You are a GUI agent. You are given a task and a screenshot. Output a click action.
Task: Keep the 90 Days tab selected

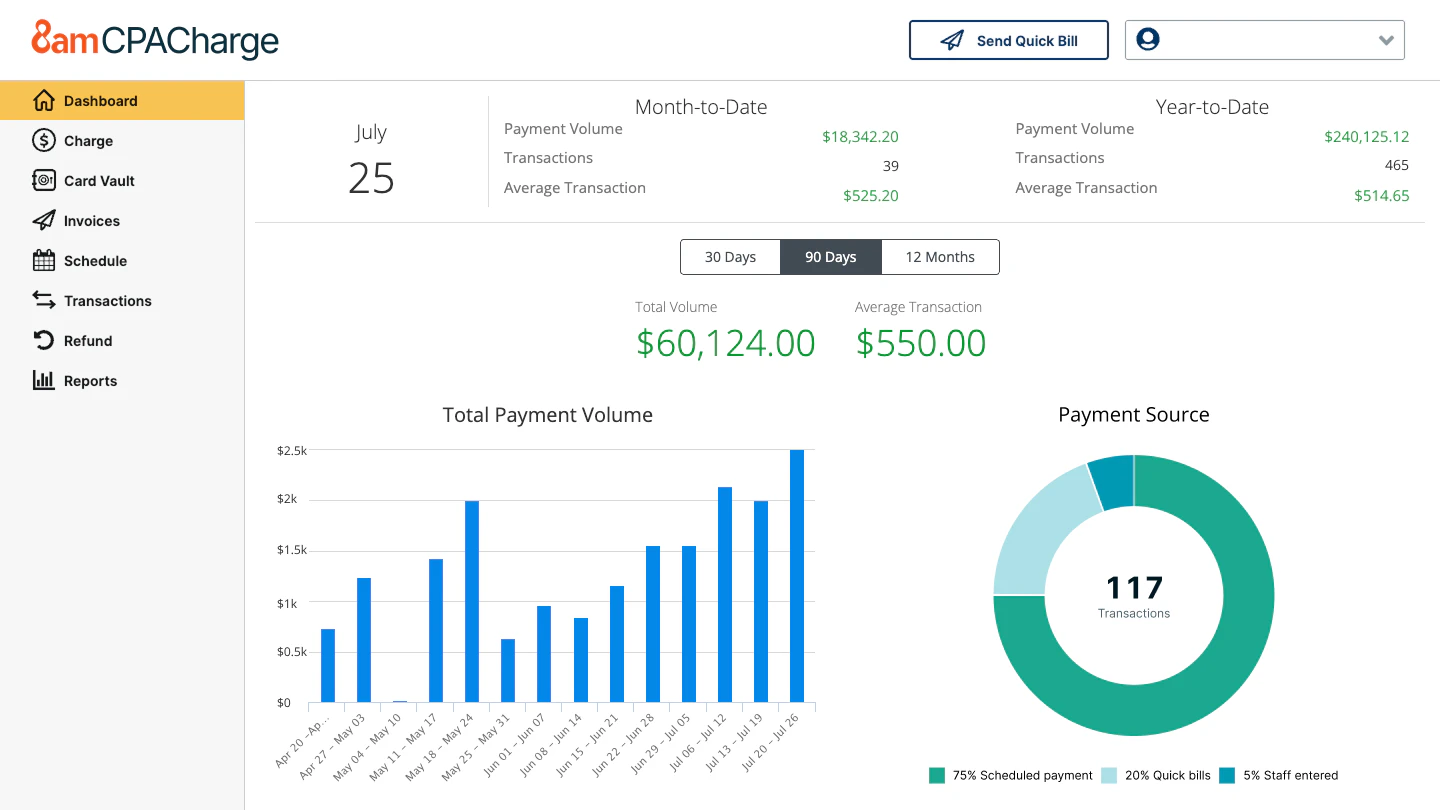[830, 257]
